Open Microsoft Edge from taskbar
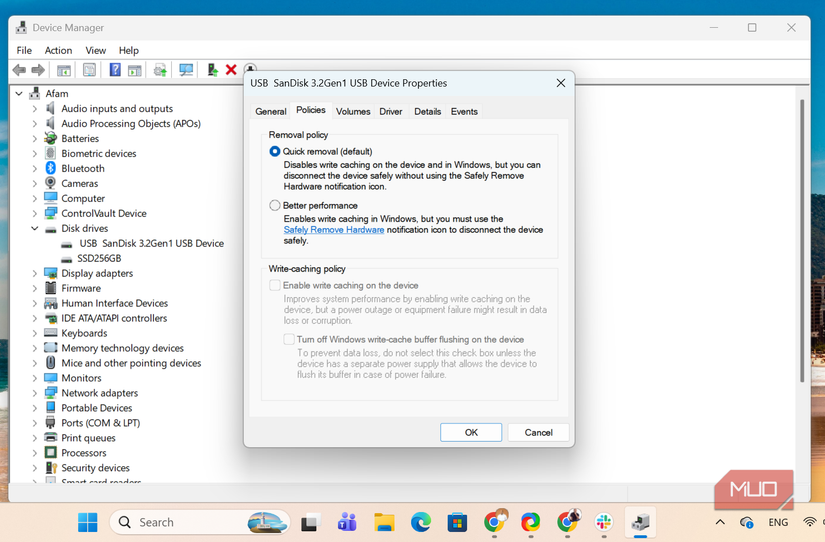Viewport: 825px width, 542px height. (x=421, y=522)
